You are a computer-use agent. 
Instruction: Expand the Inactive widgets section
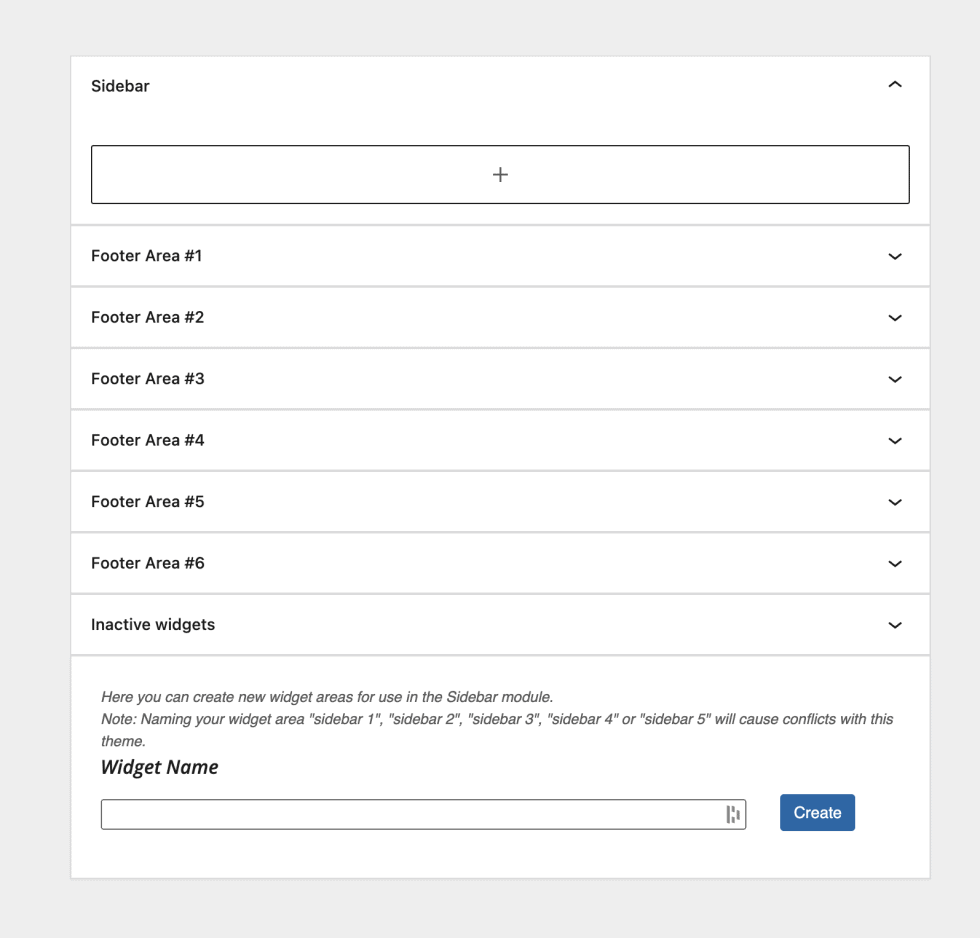point(895,624)
